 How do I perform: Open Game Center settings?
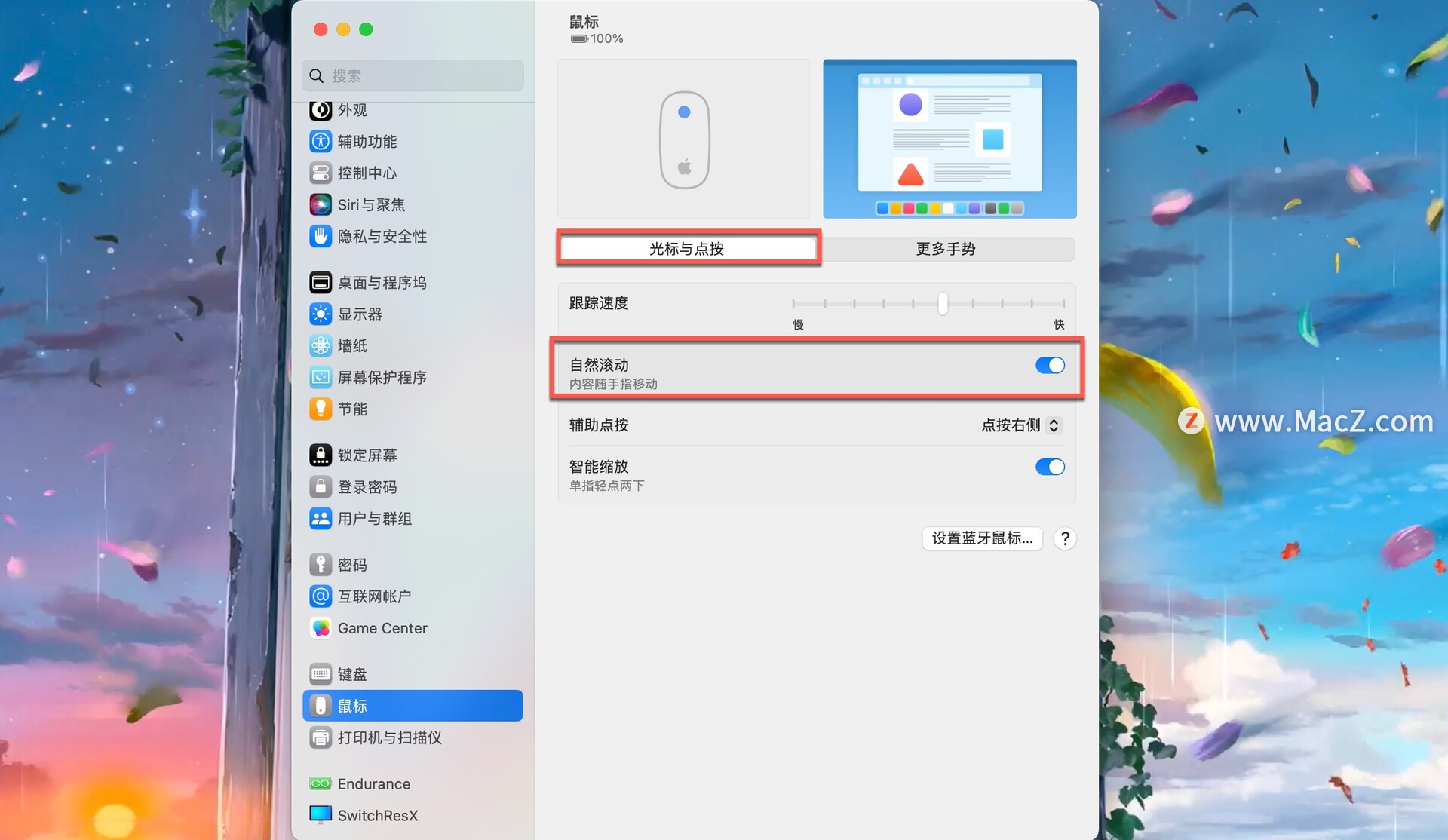pyautogui.click(x=321, y=627)
